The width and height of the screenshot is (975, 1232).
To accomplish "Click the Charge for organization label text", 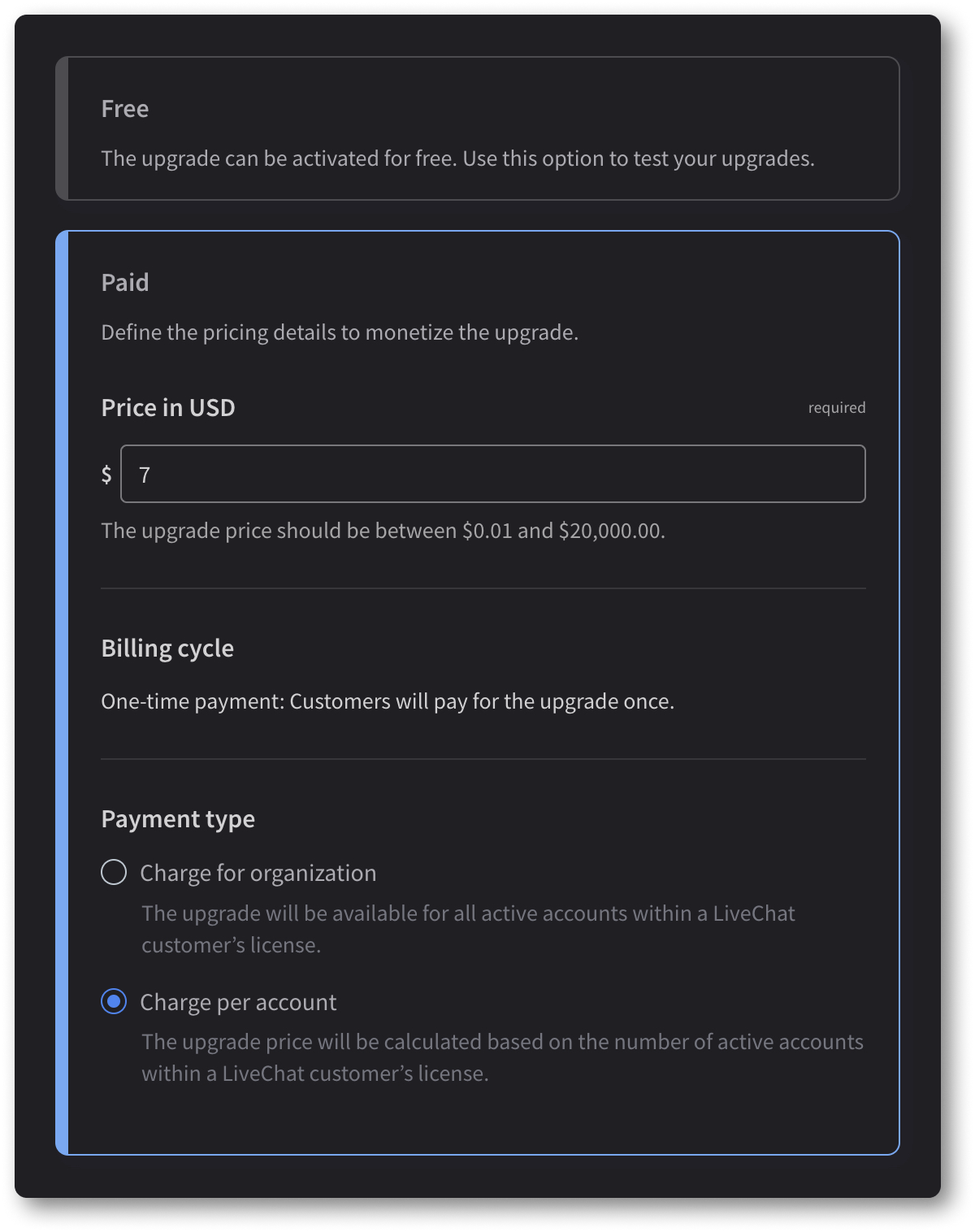I will pyautogui.click(x=258, y=872).
